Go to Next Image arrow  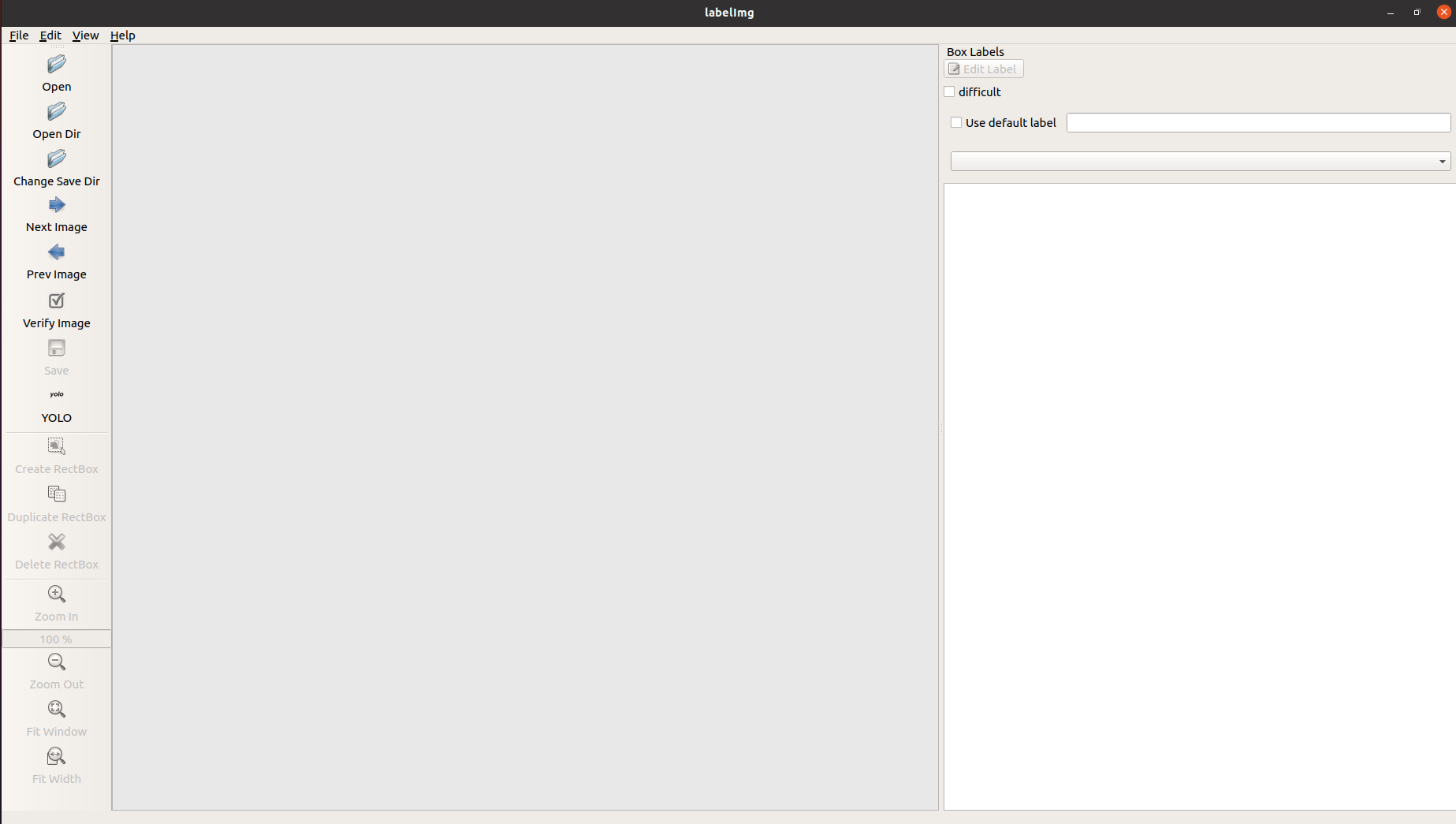point(57,205)
